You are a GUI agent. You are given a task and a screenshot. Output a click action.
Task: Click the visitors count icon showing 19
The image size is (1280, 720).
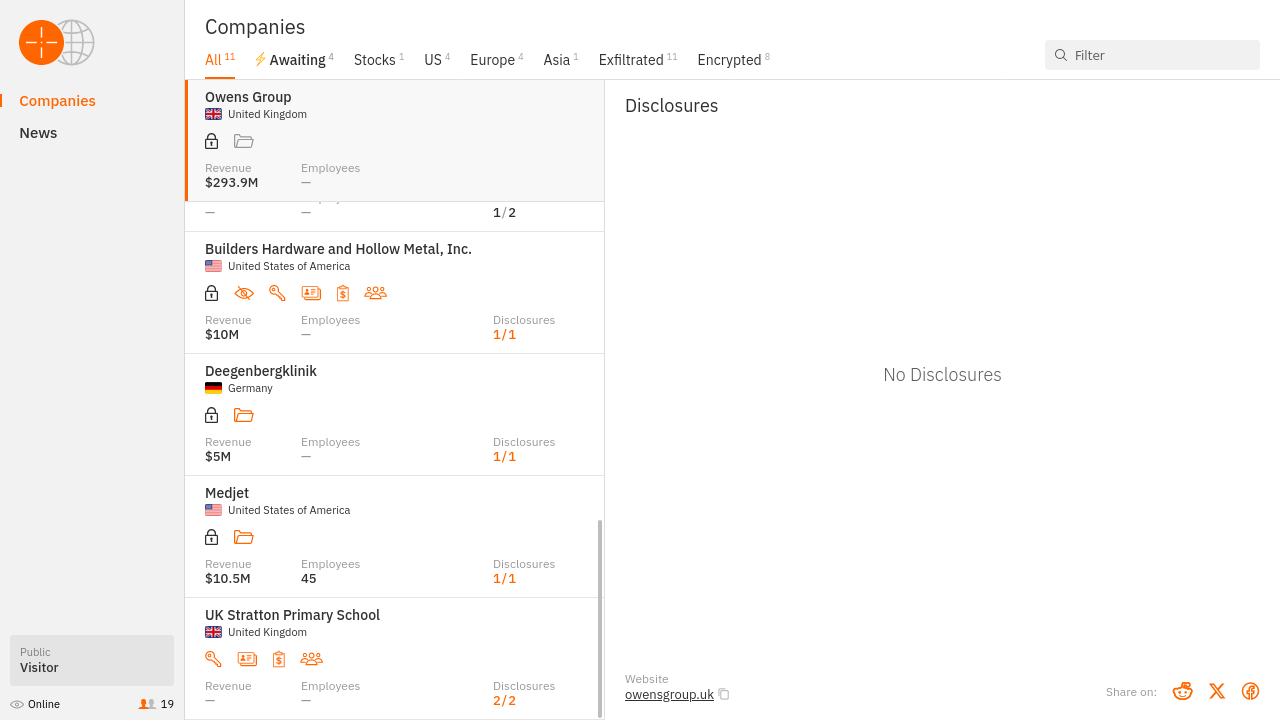147,704
